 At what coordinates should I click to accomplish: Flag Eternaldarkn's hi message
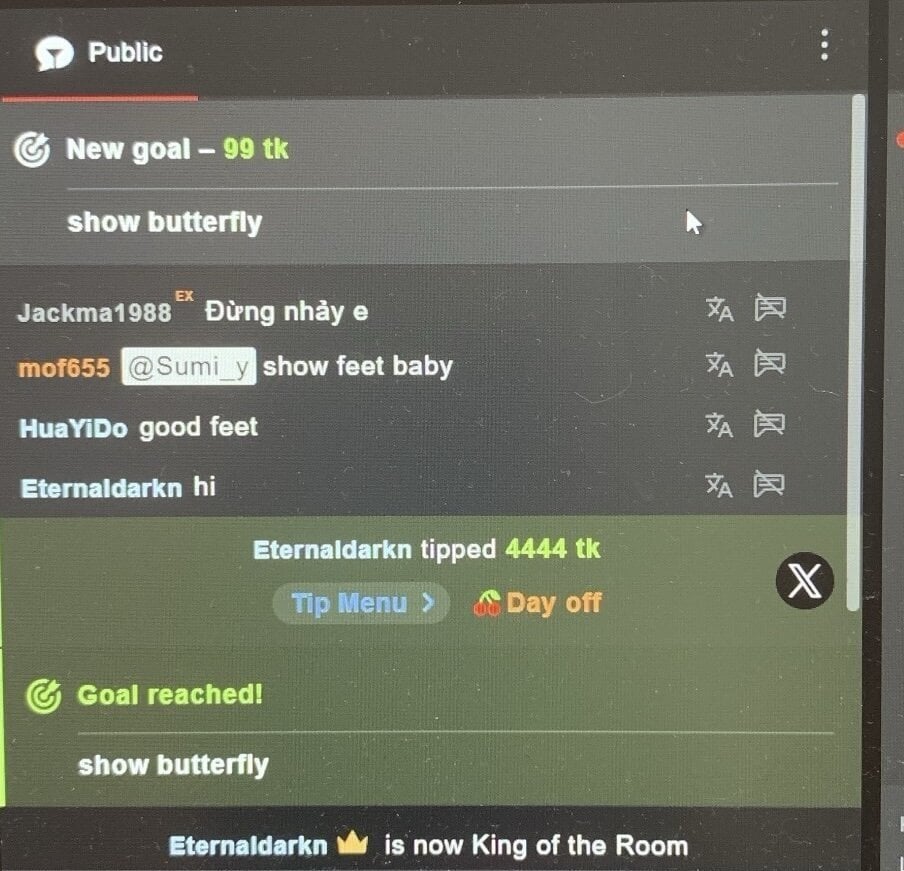pos(769,484)
